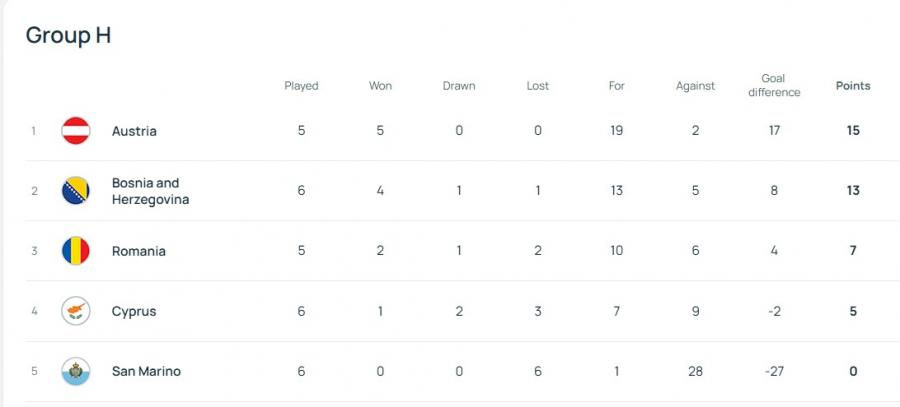Screen dimensions: 900x407
Task: Click the For goals column header
Action: click(x=617, y=86)
